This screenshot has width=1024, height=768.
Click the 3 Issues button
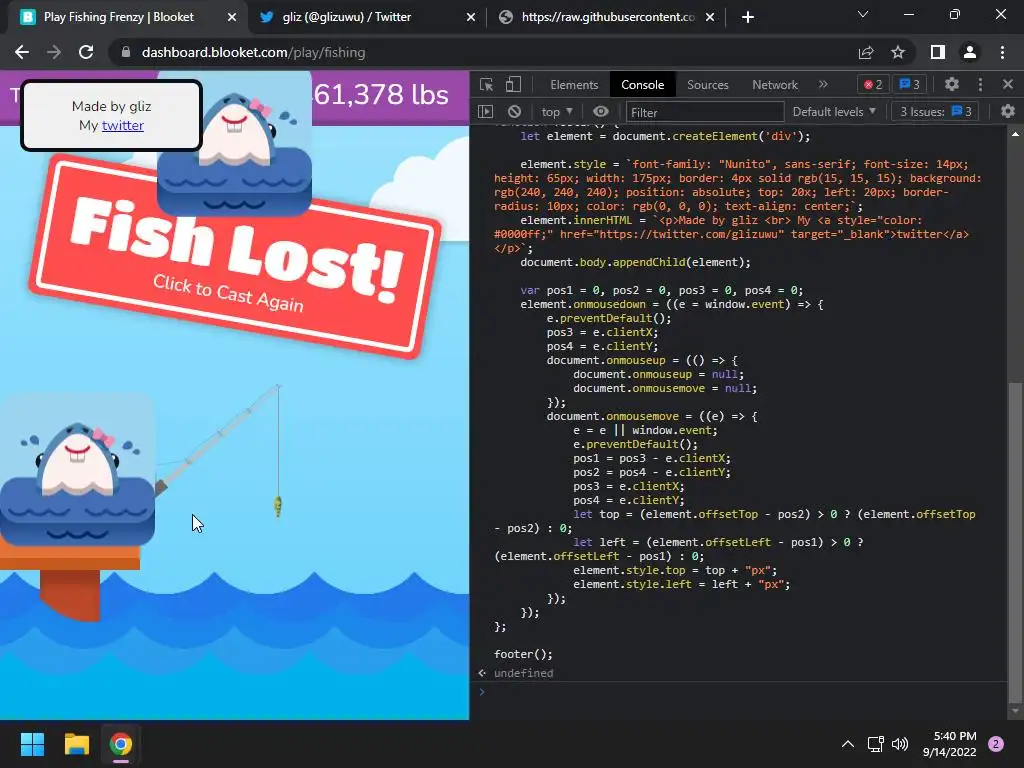936,112
